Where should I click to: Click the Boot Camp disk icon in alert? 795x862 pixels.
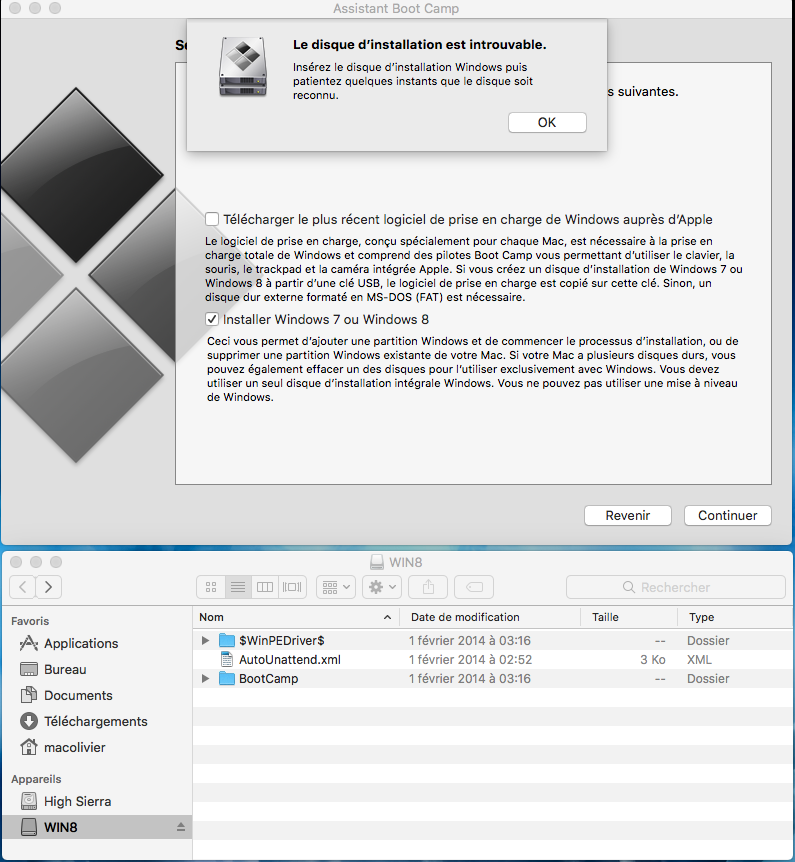click(242, 67)
